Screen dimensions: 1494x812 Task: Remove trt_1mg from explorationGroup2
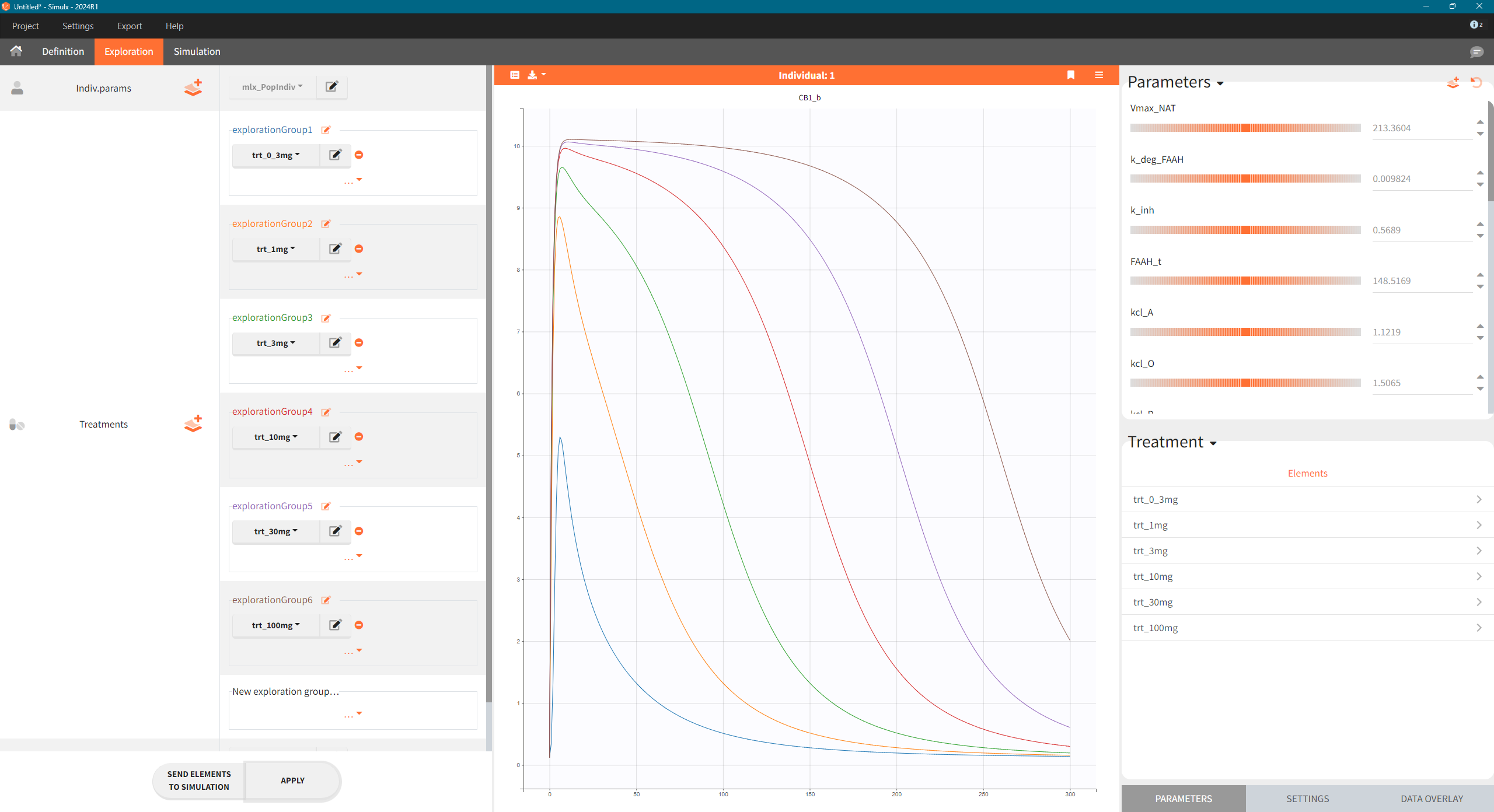point(359,249)
